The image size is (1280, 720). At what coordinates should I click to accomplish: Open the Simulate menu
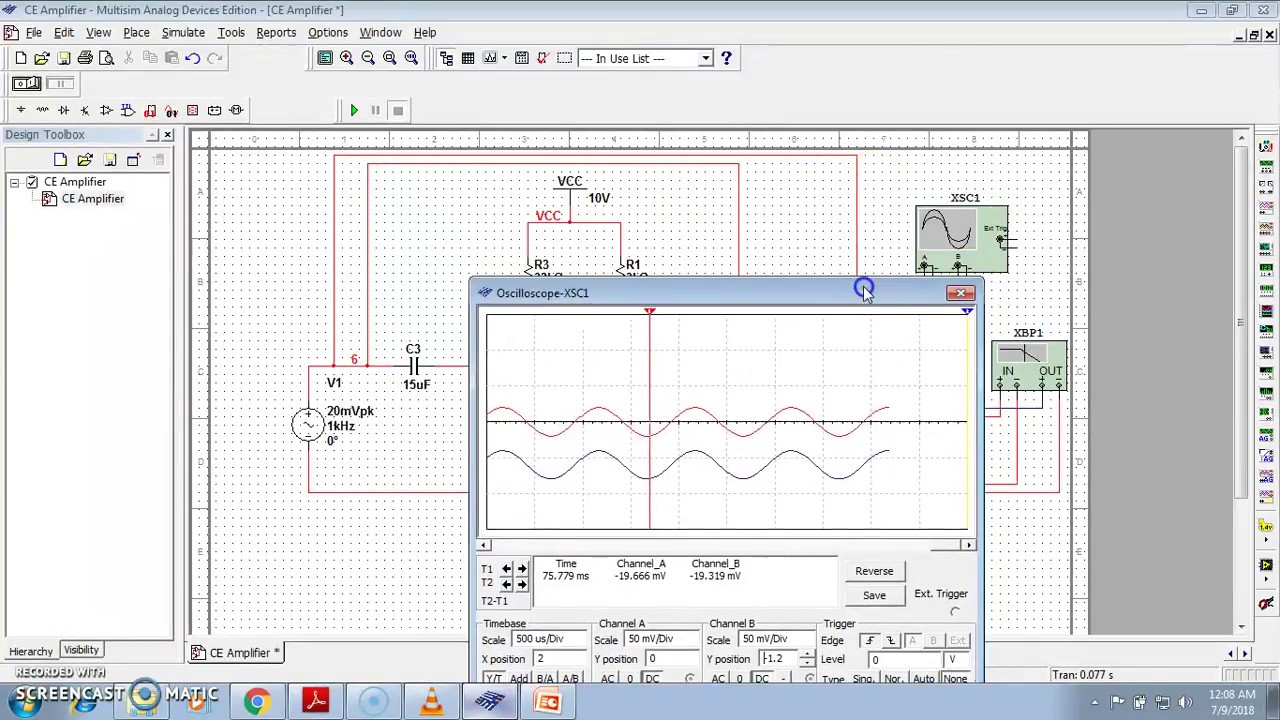pos(183,32)
